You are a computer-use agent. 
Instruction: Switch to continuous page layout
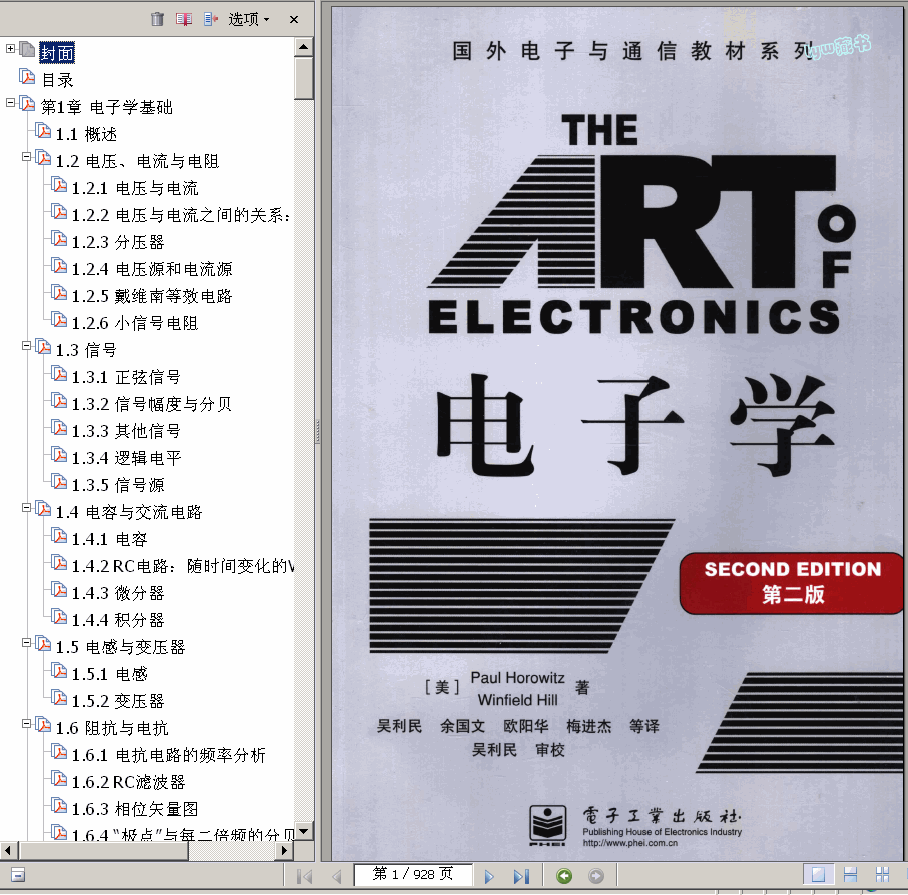pos(850,874)
